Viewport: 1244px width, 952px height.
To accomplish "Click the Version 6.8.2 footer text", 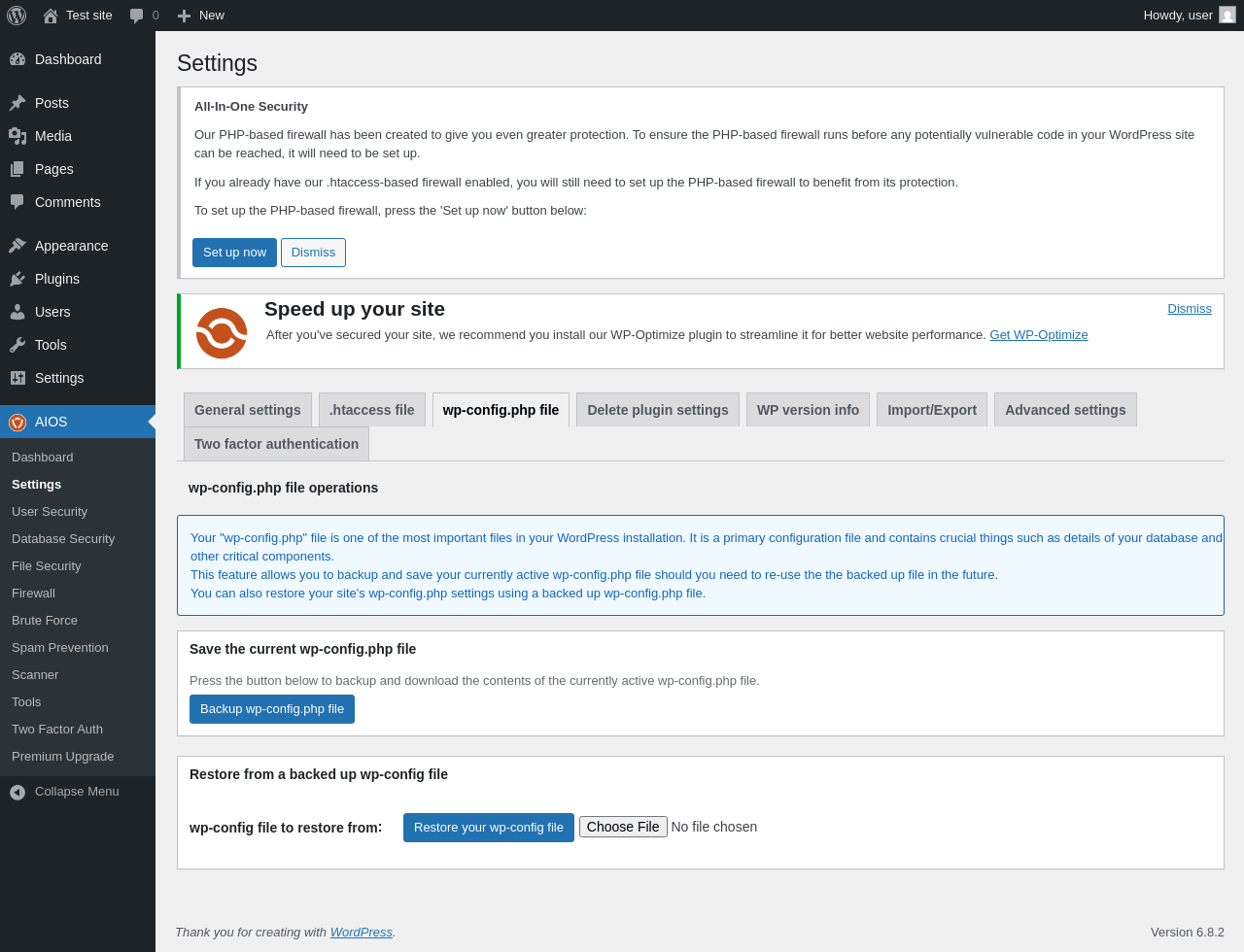I will click(x=1188, y=933).
